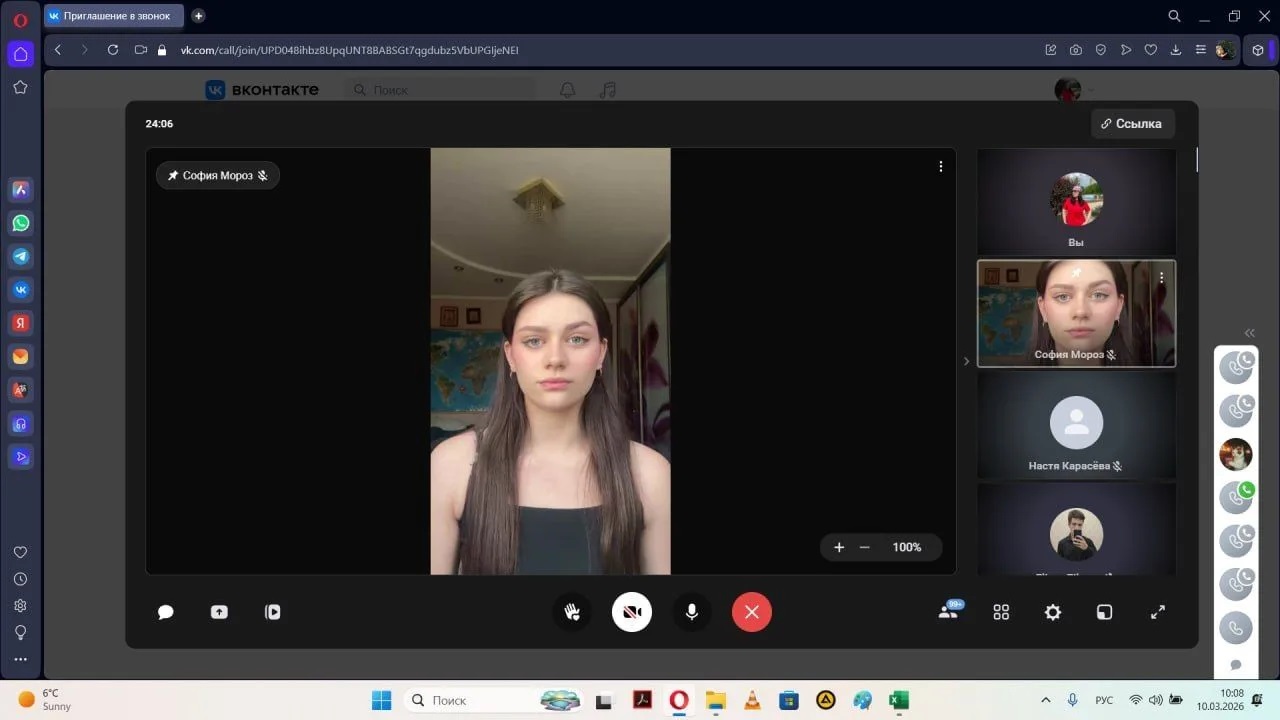Image resolution: width=1280 pixels, height=720 pixels.
Task: Raise your hand in the call
Action: 572,612
